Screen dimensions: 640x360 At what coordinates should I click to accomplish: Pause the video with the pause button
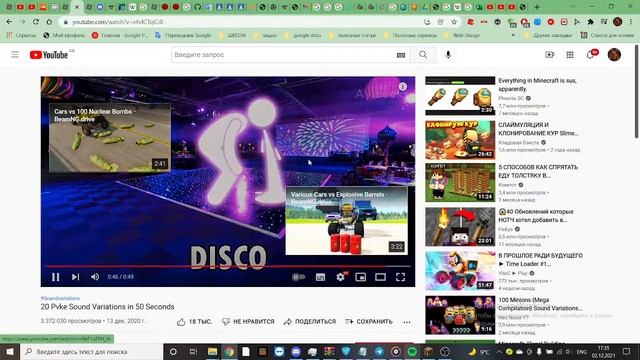pos(56,277)
